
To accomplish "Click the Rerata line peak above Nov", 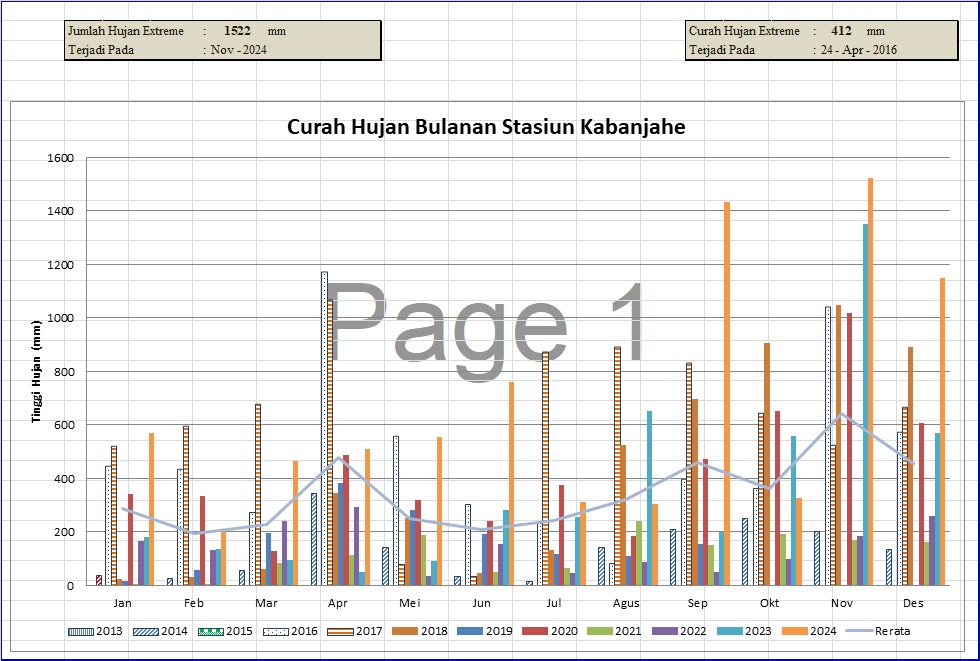I will (842, 414).
